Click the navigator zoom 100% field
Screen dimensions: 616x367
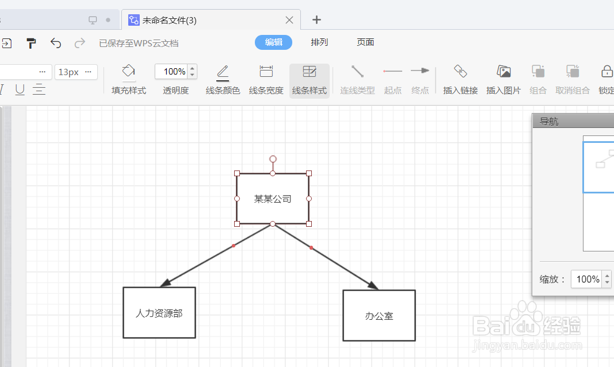click(586, 279)
